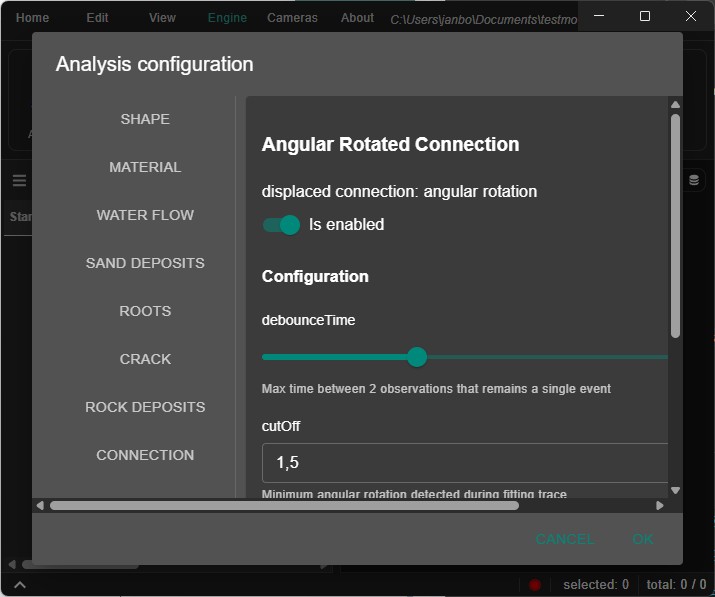Select the WATER FLOW category tab

pyautogui.click(x=145, y=215)
